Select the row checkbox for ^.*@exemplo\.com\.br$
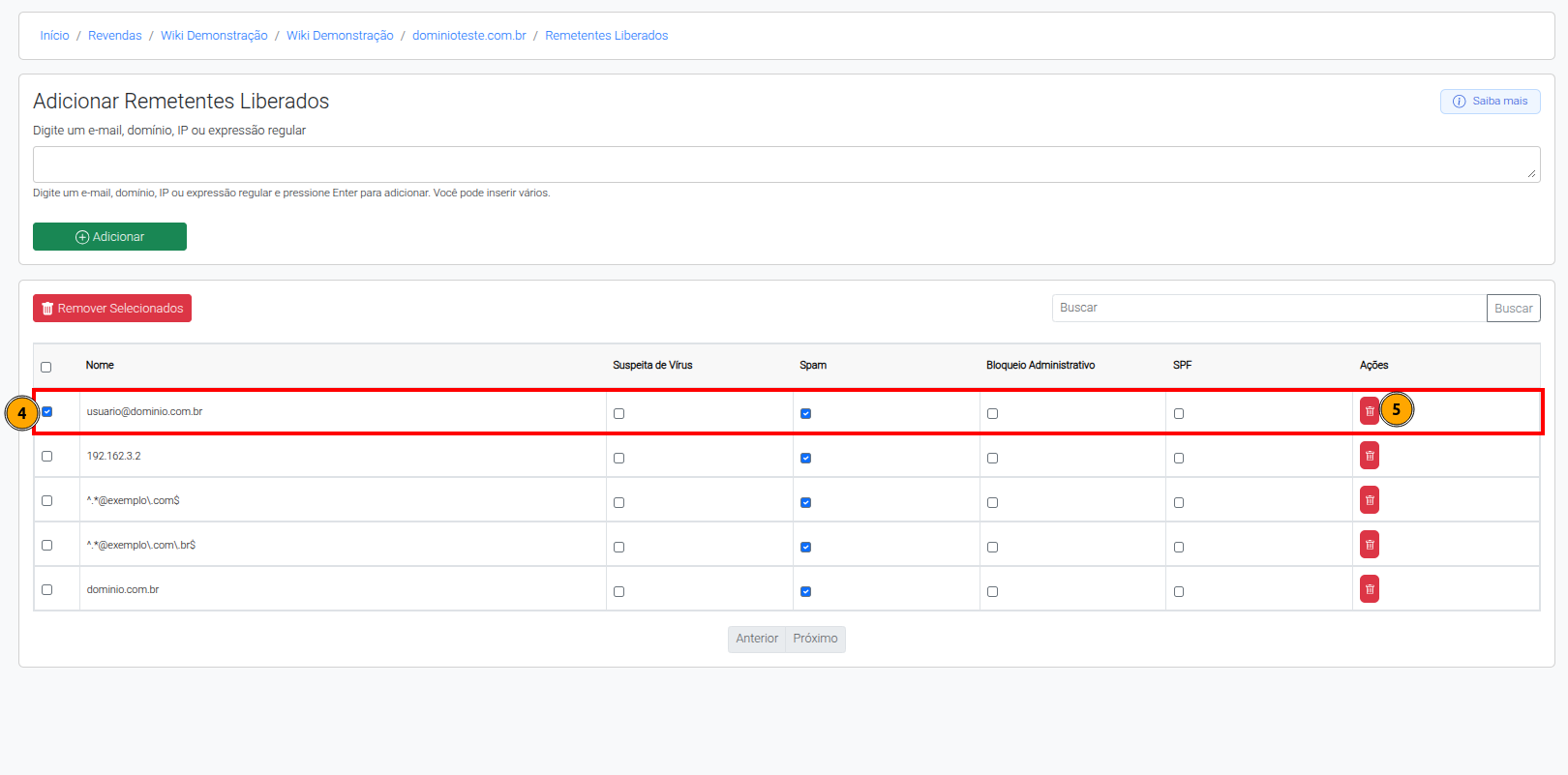Screen dimensions: 1568x775 point(46,545)
